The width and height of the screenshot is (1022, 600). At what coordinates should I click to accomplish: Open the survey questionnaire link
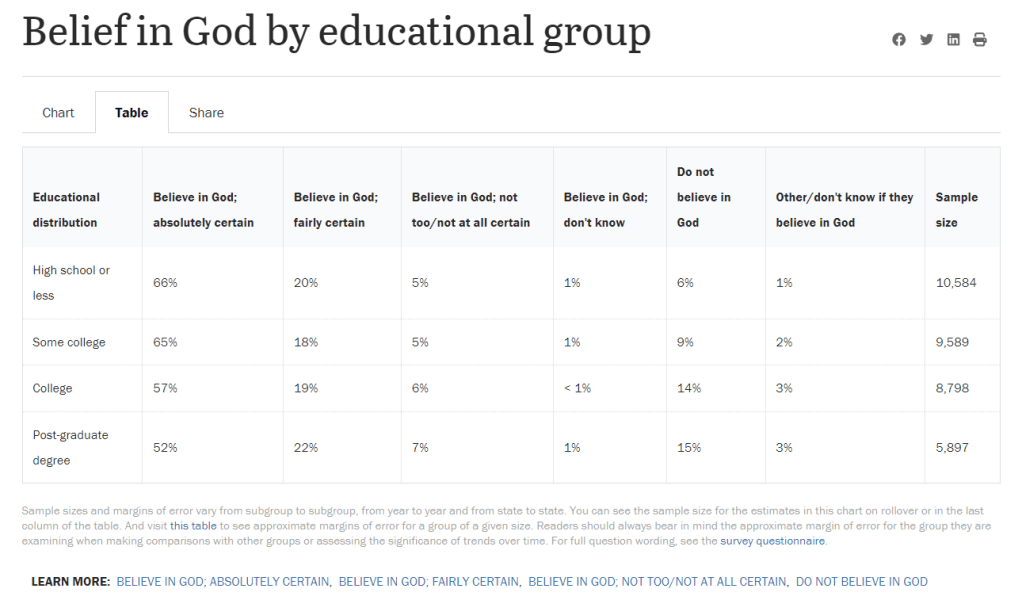click(772, 541)
